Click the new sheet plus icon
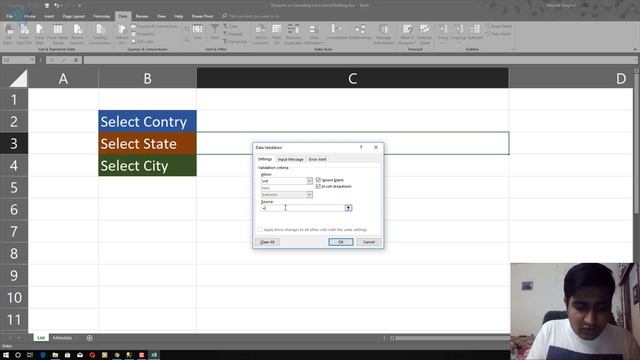The height and width of the screenshot is (360, 640). pyautogui.click(x=89, y=338)
